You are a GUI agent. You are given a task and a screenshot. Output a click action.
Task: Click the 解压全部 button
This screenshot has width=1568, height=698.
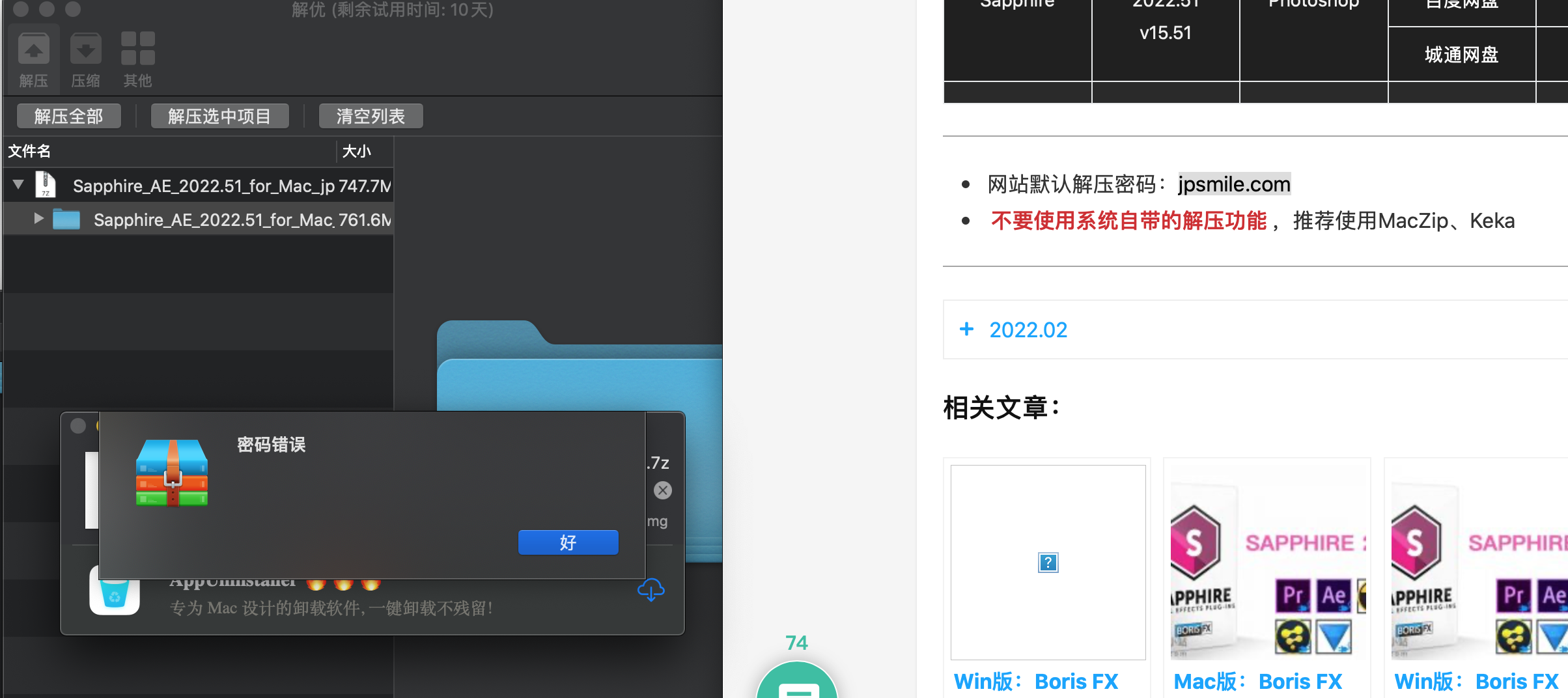68,117
